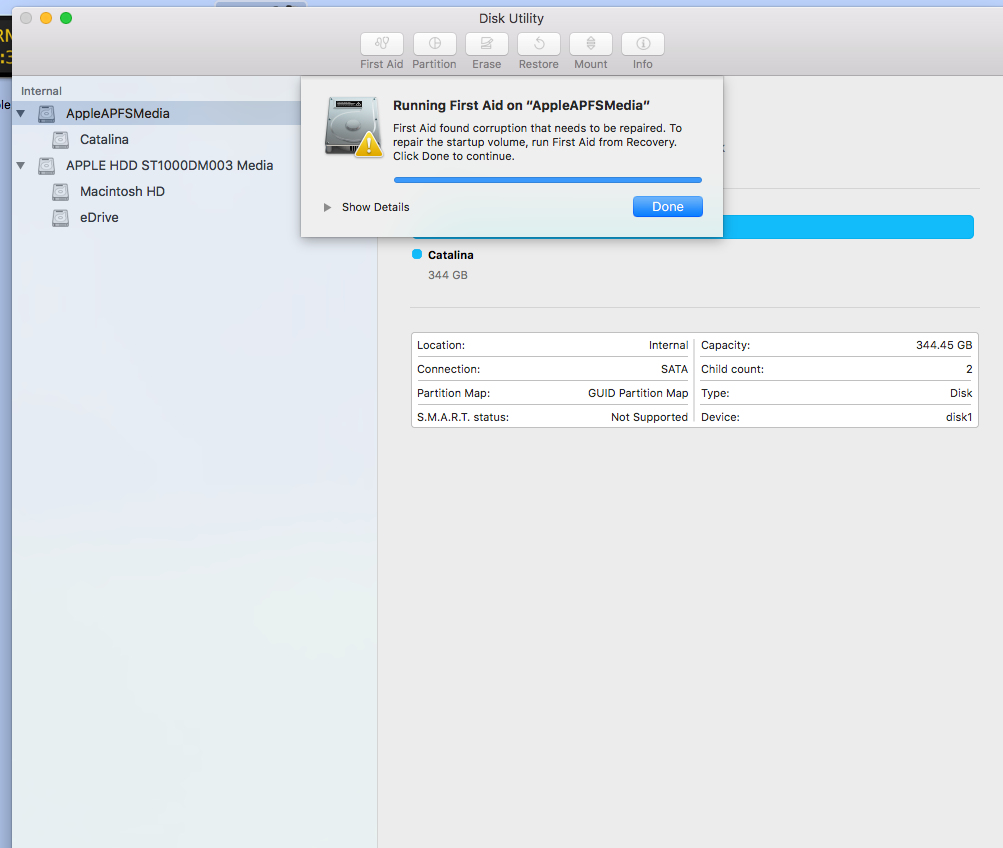The image size is (1003, 848).
Task: Click the dialog title Running First Aid
Action: click(521, 106)
